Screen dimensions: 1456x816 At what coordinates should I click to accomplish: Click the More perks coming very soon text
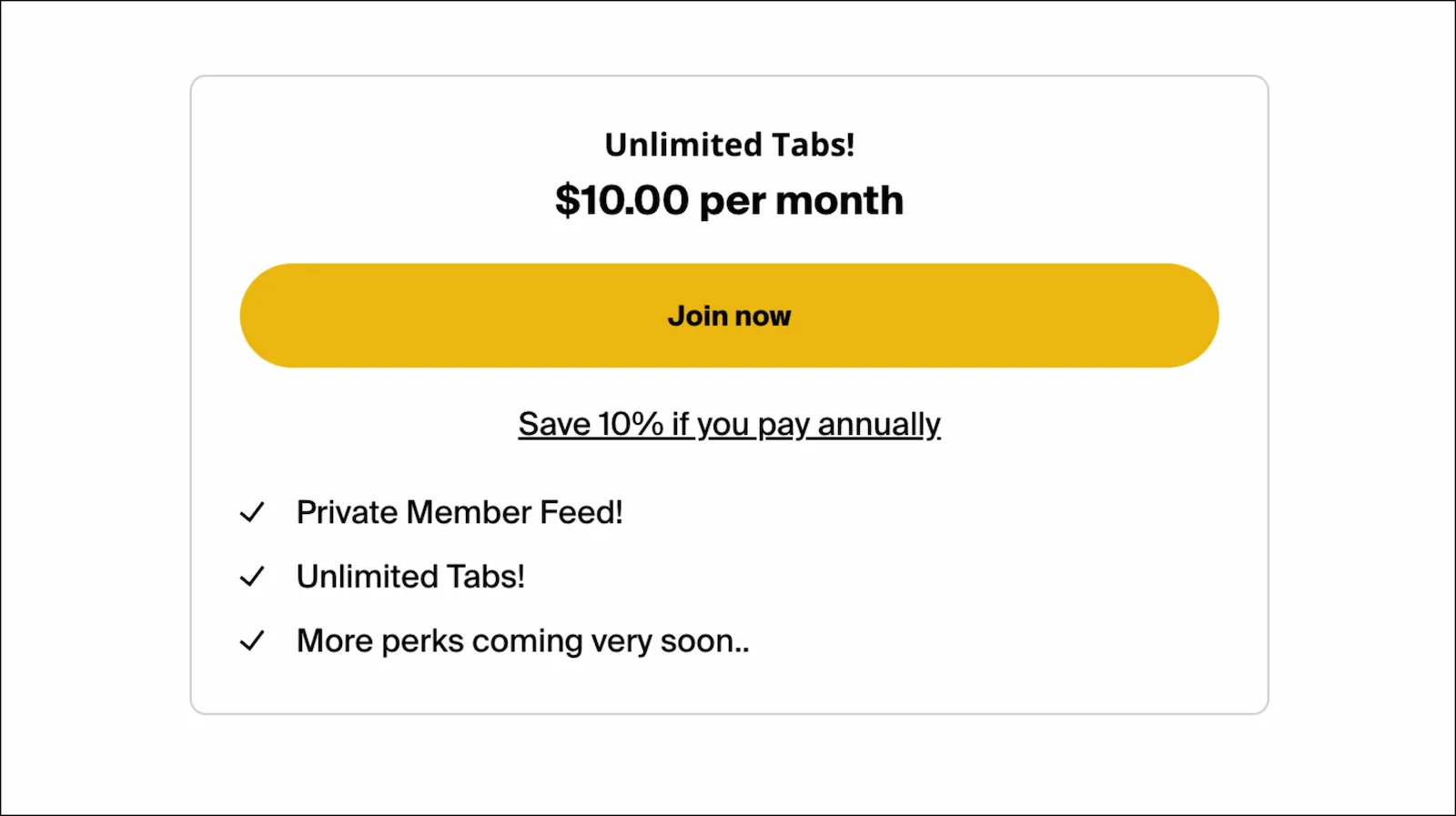(x=522, y=641)
